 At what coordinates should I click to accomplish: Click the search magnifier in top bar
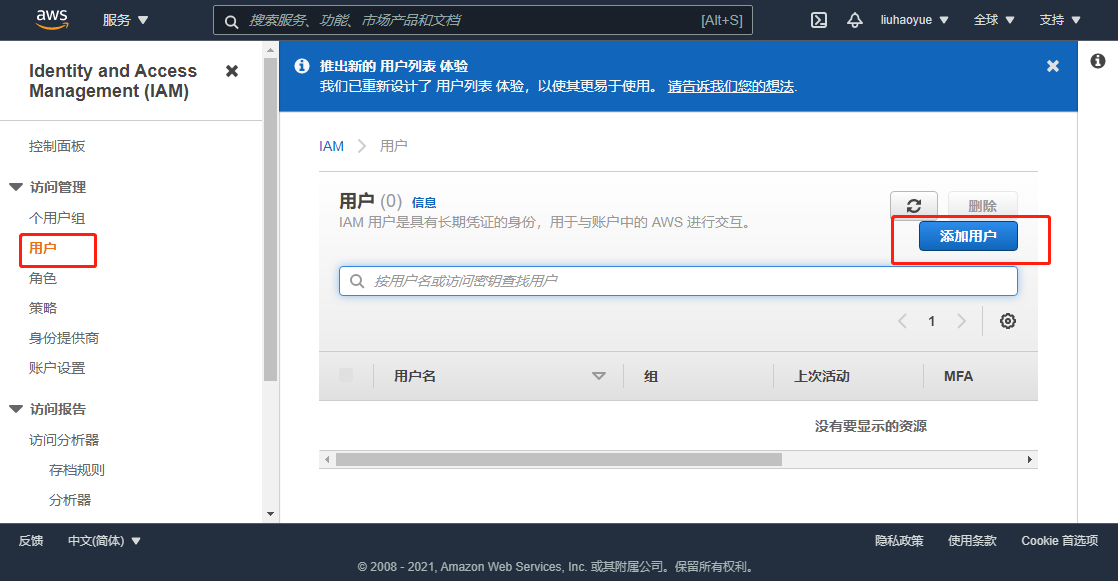(x=231, y=21)
